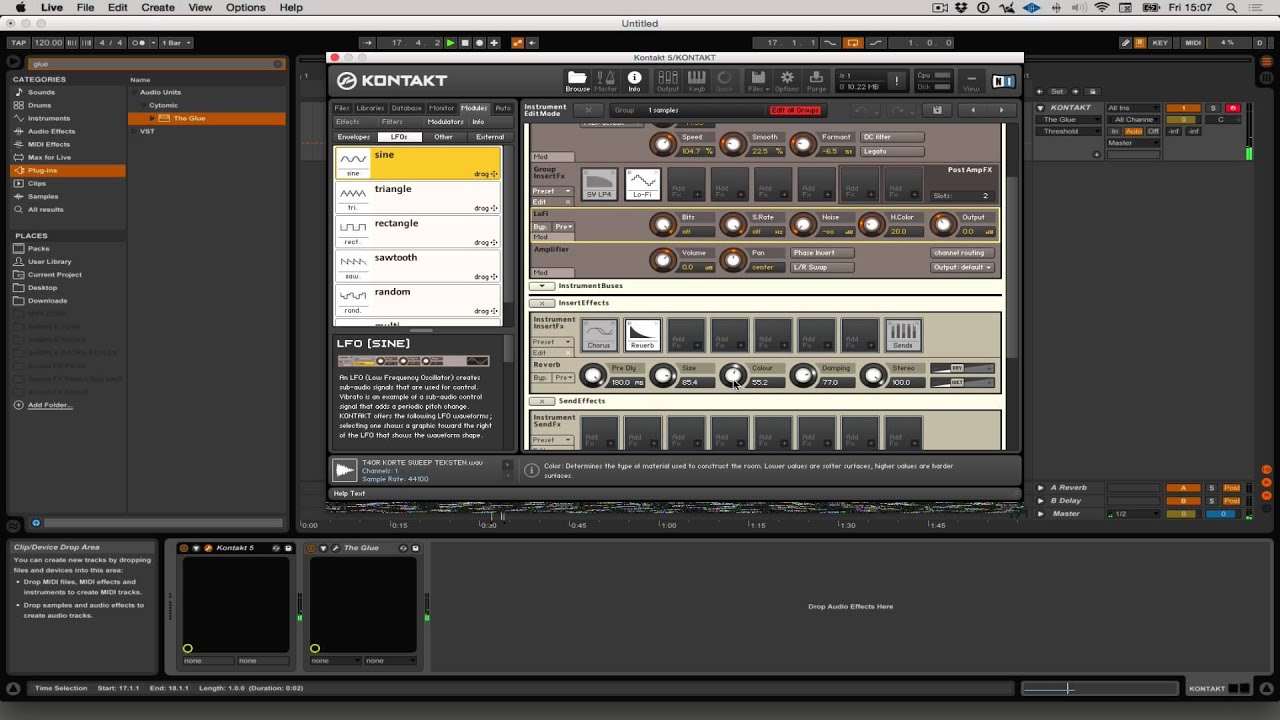Show the Kontakt Output section
Viewport: 1280px width, 720px height.
(667, 80)
